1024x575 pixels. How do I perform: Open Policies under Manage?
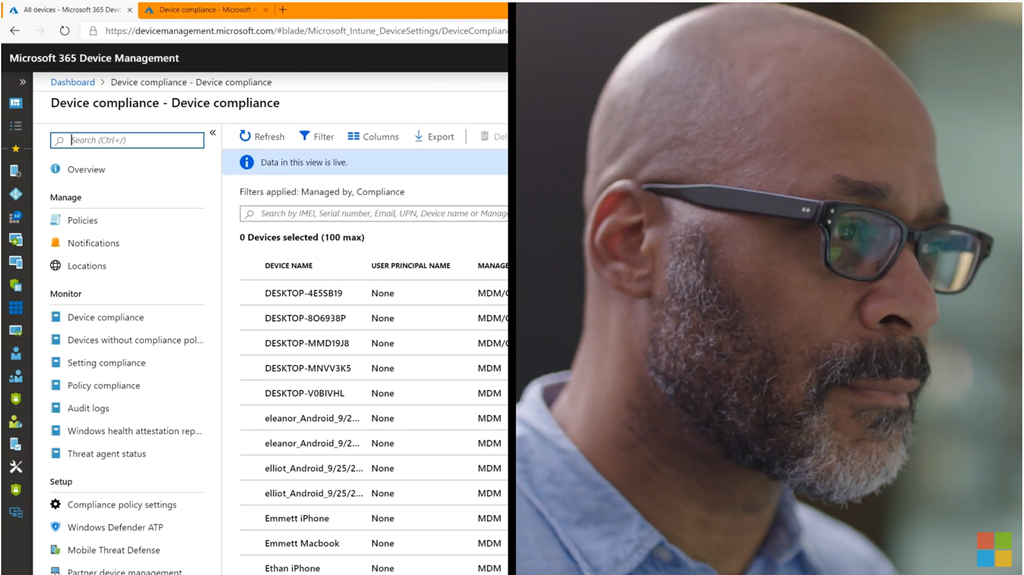(x=82, y=220)
